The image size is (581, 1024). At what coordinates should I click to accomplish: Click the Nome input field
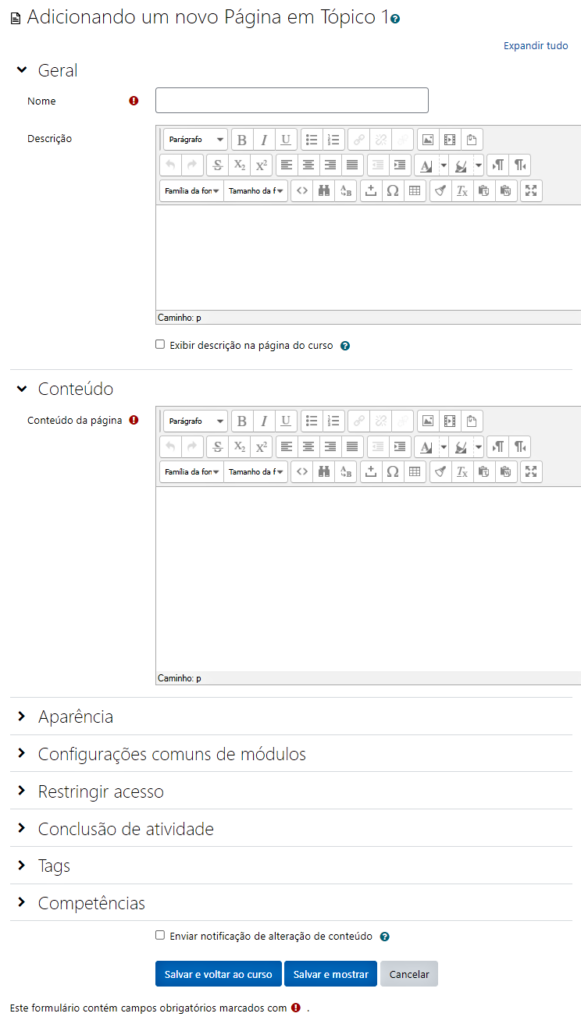pyautogui.click(x=292, y=101)
